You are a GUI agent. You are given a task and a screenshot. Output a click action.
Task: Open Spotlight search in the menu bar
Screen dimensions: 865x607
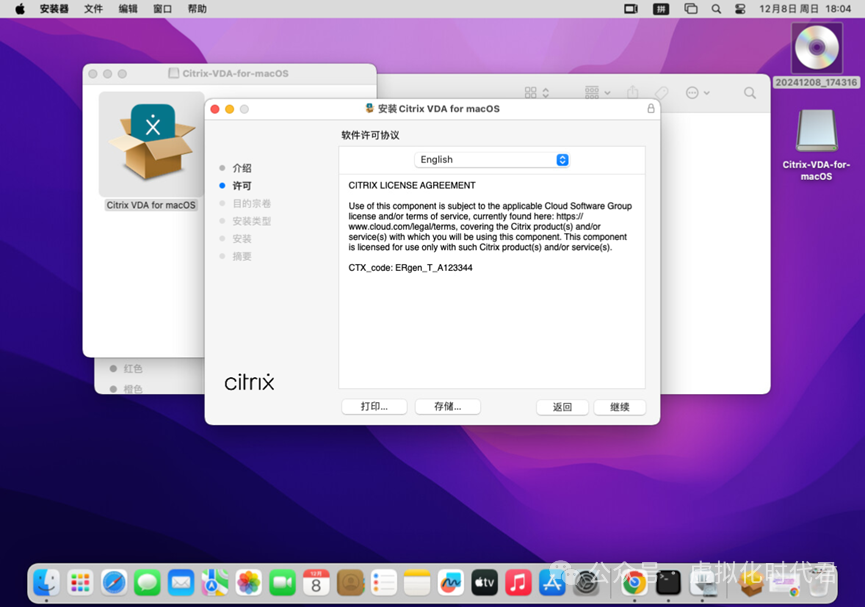pos(716,9)
